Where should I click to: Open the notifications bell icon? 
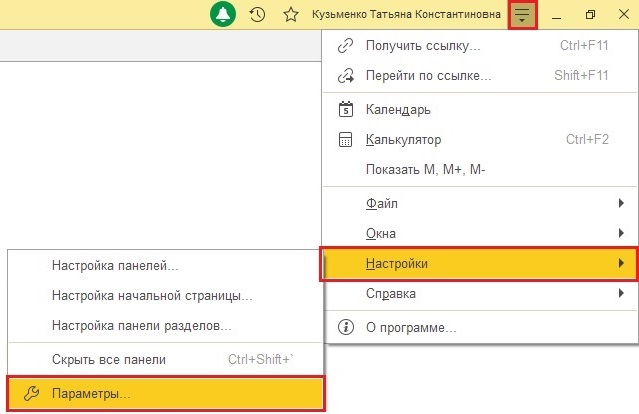223,14
